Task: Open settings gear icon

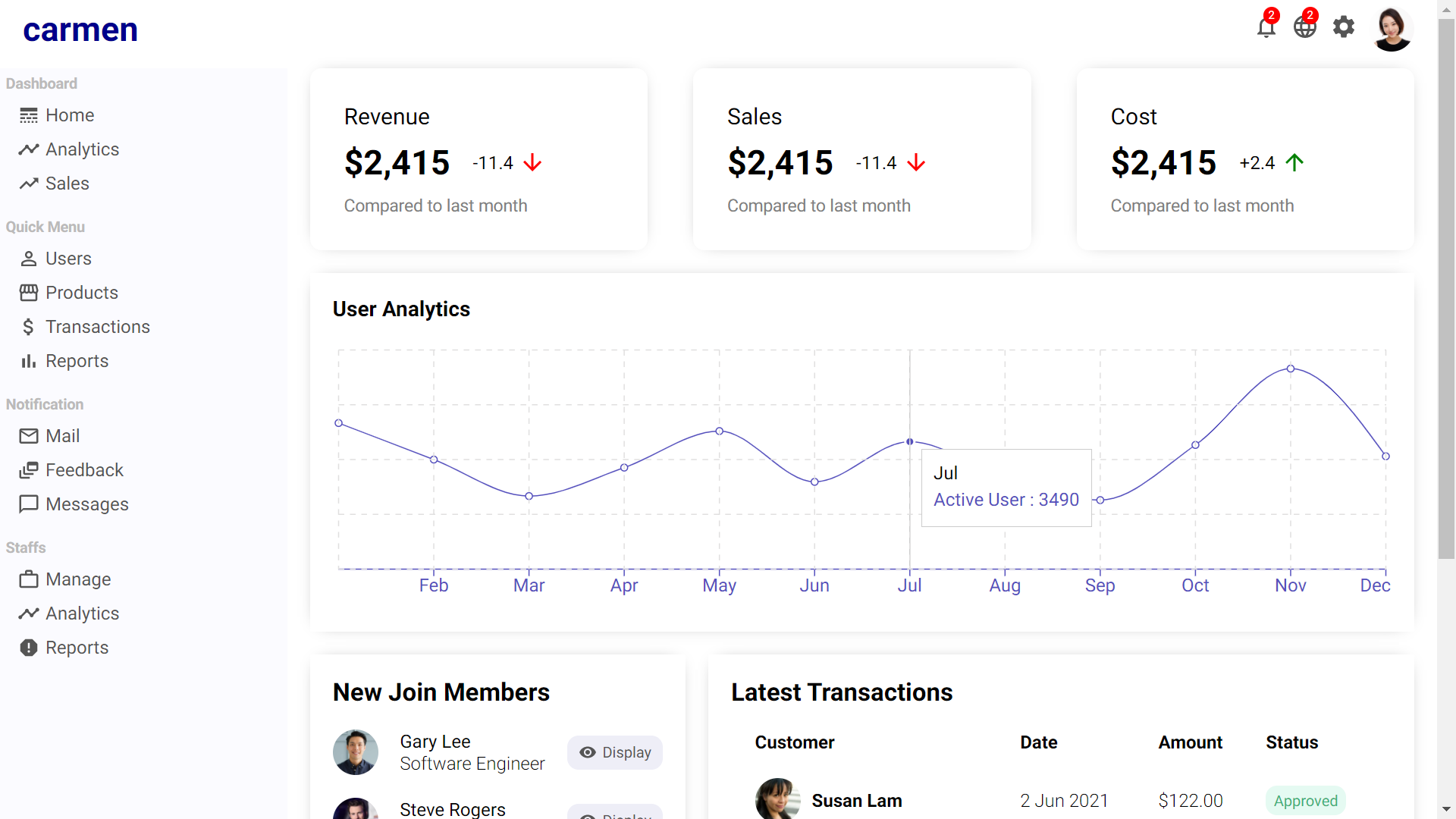Action: 1344,27
